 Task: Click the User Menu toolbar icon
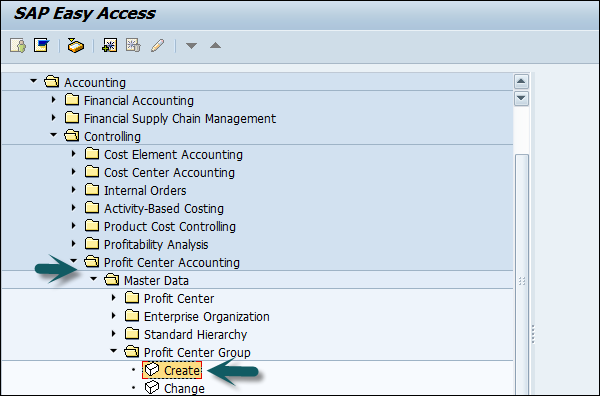pos(18,46)
